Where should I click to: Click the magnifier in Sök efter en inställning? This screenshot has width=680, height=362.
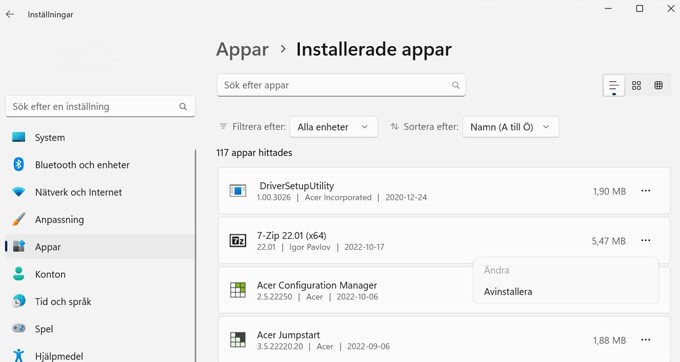click(183, 107)
